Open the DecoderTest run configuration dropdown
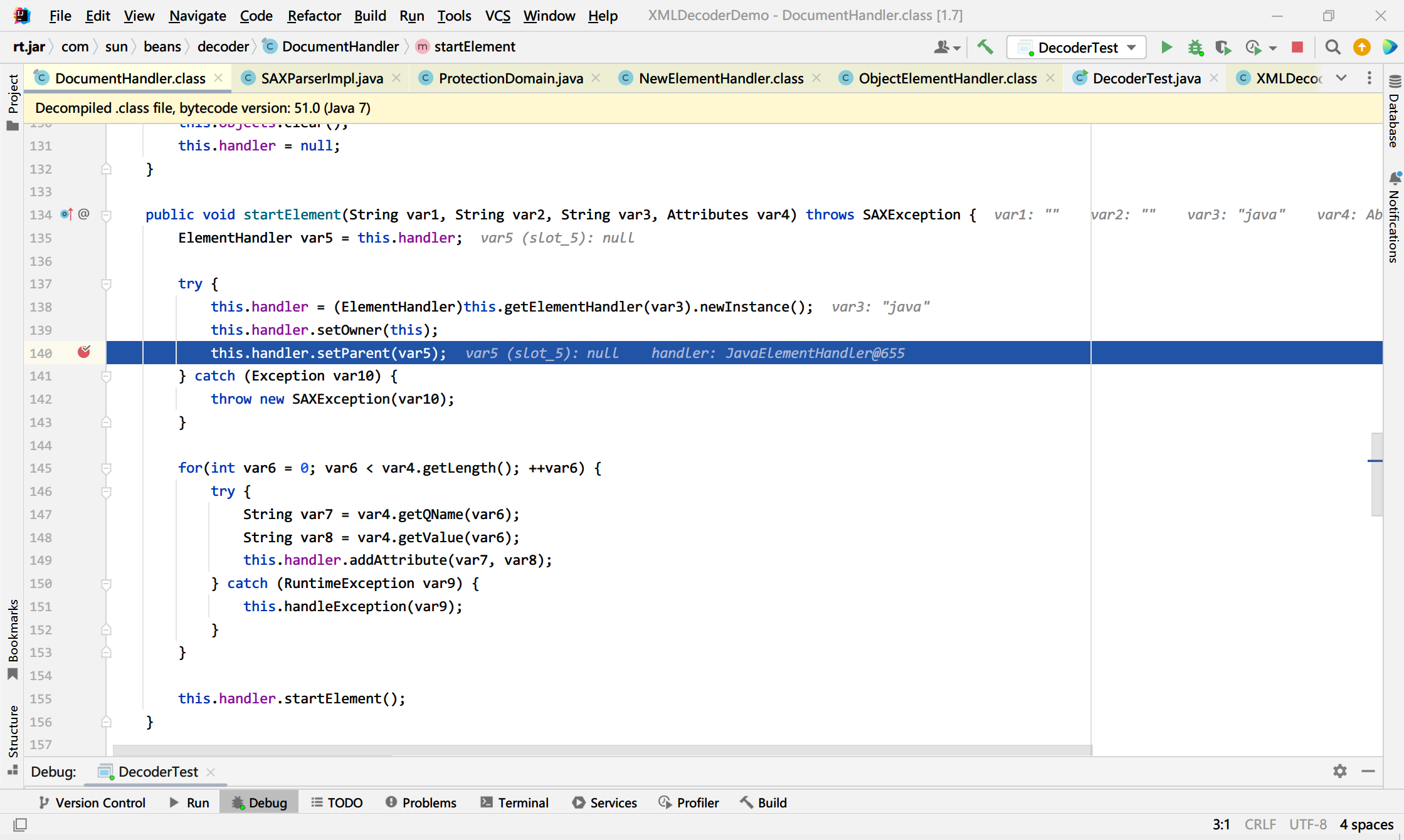Image resolution: width=1404 pixels, height=840 pixels. (1076, 47)
